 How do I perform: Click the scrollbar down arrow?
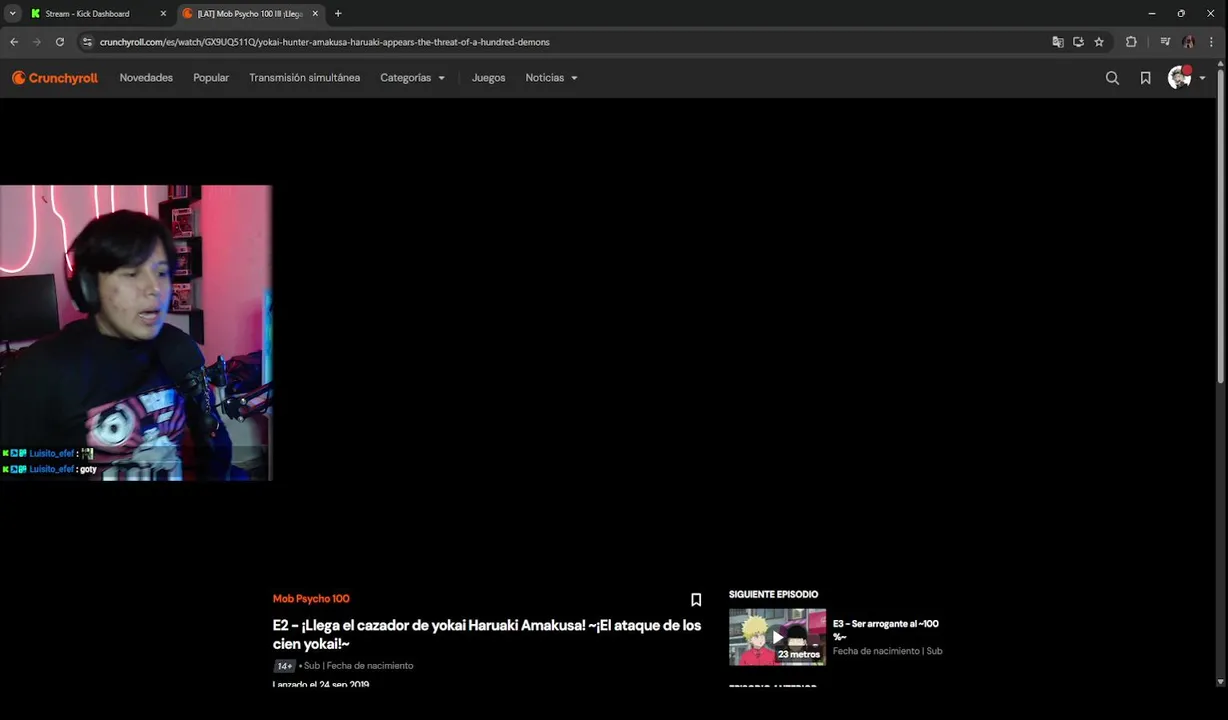pyautogui.click(x=1221, y=682)
